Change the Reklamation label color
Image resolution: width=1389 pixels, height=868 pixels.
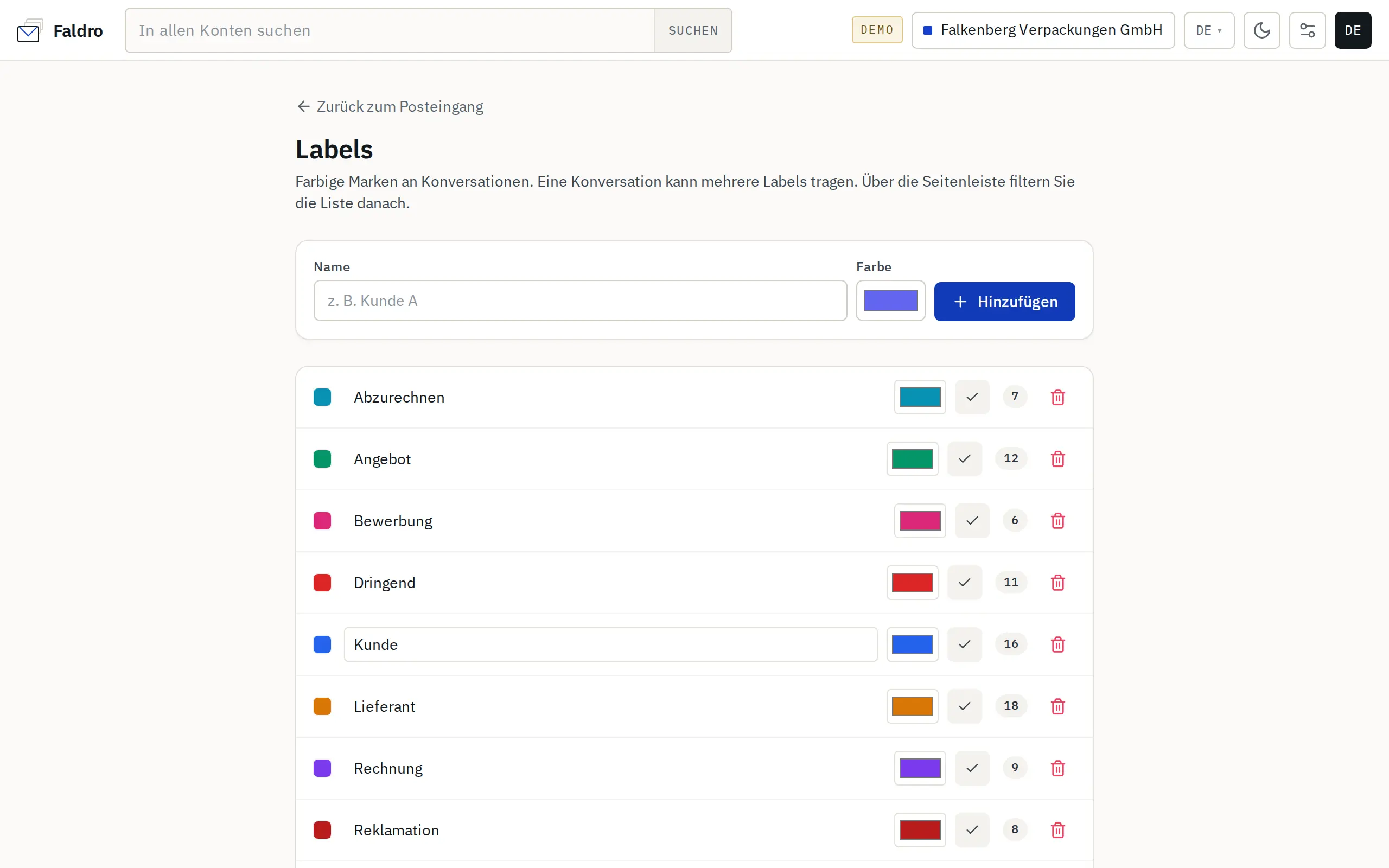tap(920, 830)
